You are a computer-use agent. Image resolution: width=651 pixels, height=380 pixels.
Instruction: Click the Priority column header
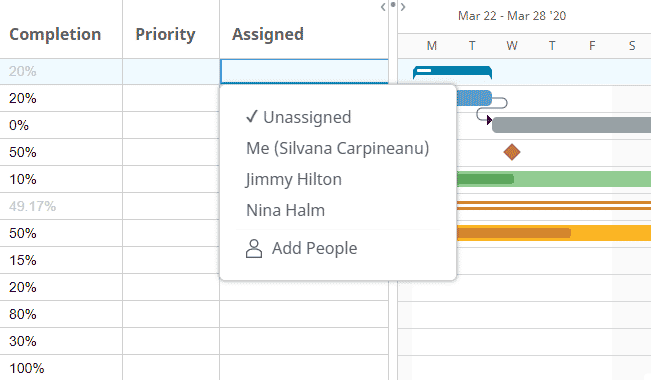tap(165, 34)
